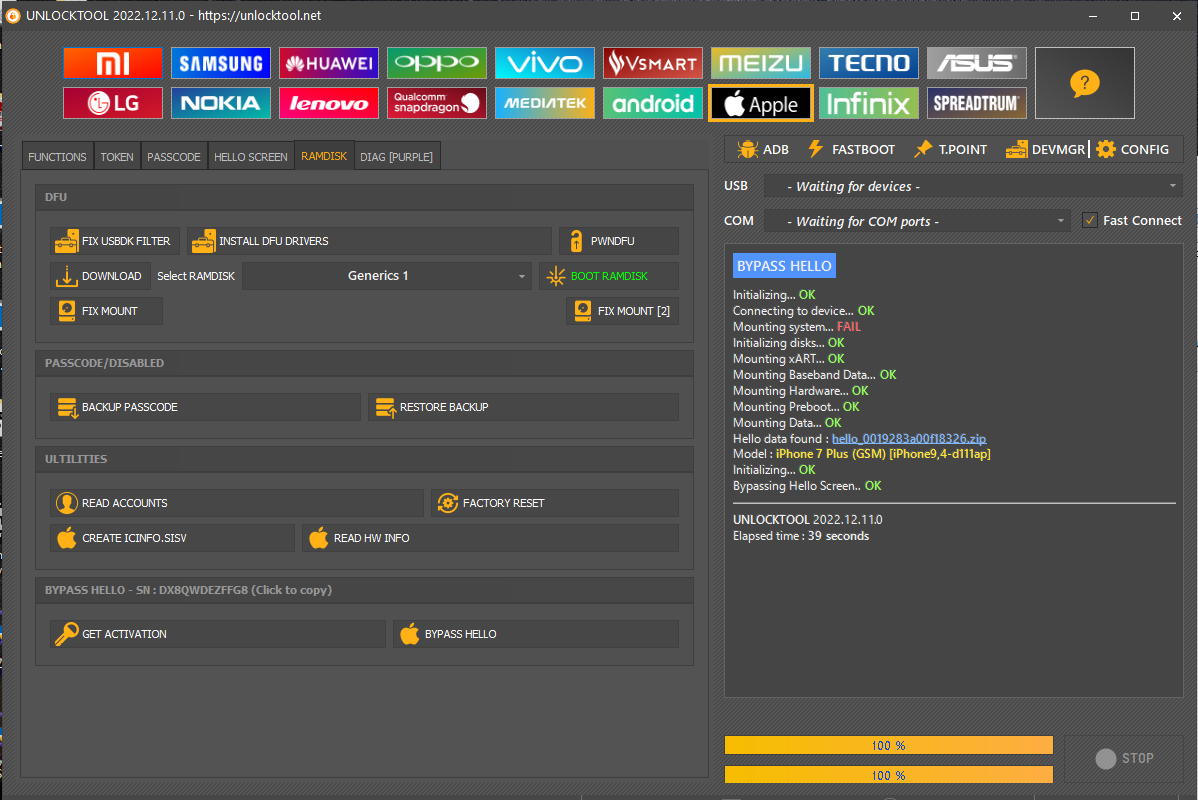This screenshot has height=800, width=1198.
Task: Choose the Samsung brand tile
Action: coord(221,63)
